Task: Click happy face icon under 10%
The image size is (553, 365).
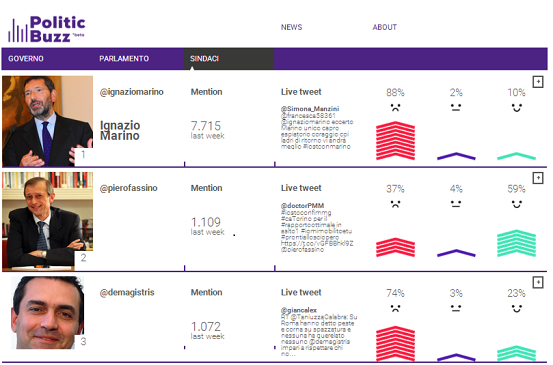Action: (x=517, y=108)
